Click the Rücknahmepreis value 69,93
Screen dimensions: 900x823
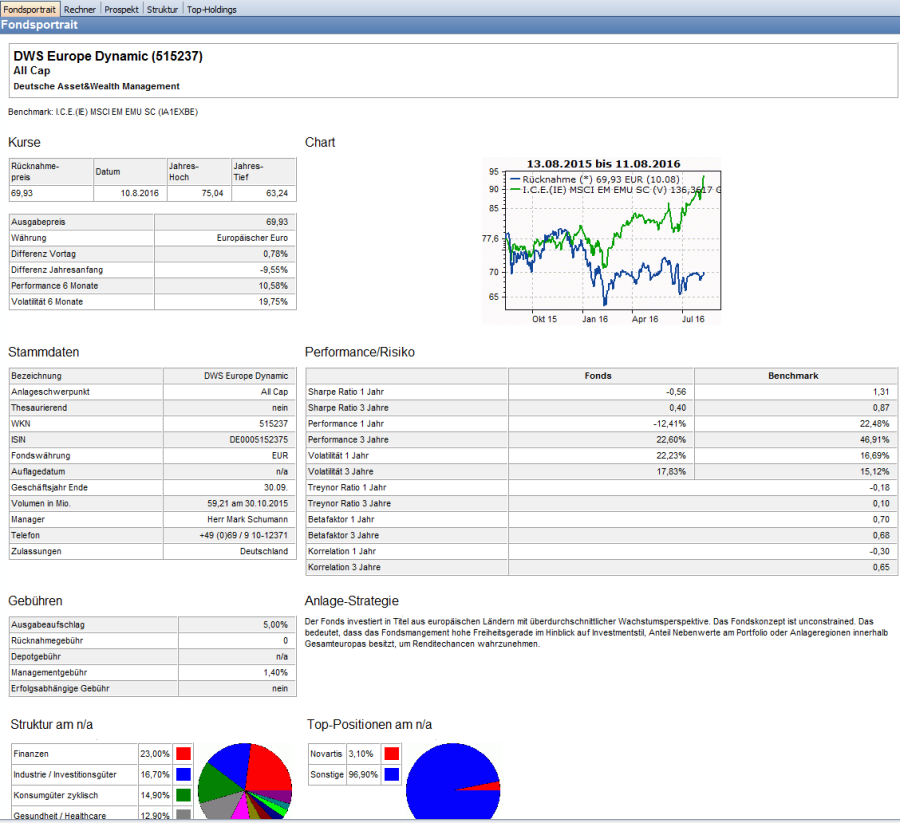pos(22,192)
